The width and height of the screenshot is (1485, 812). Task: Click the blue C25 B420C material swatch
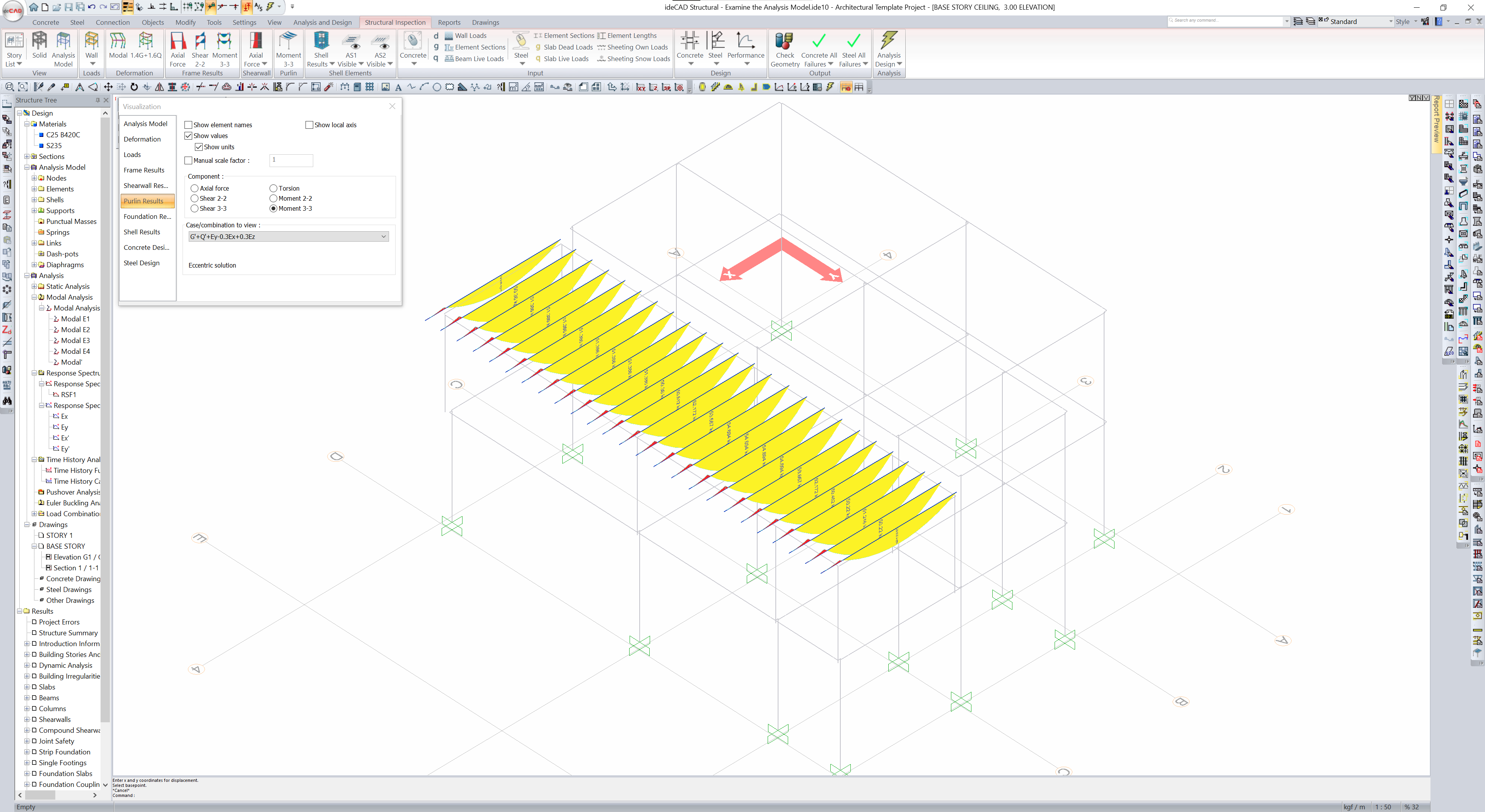pos(41,135)
